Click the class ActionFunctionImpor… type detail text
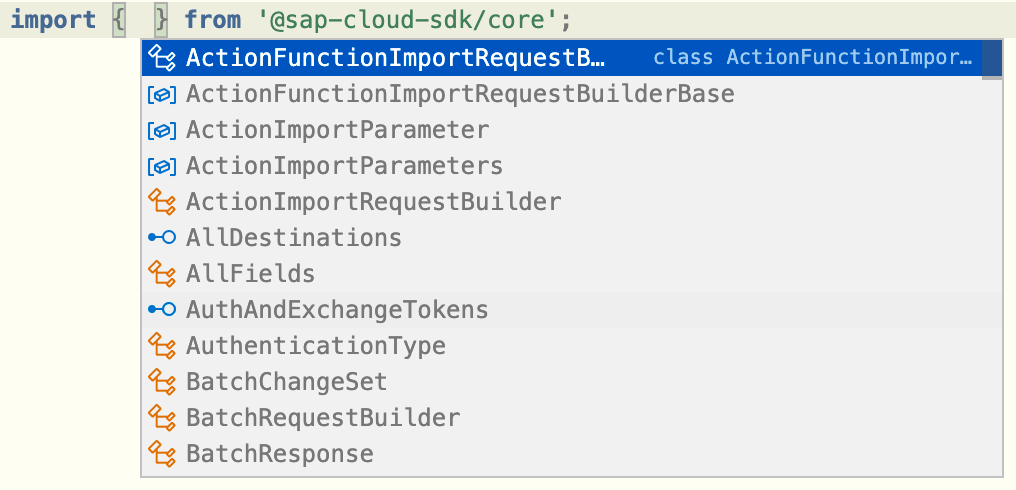 pos(813,58)
